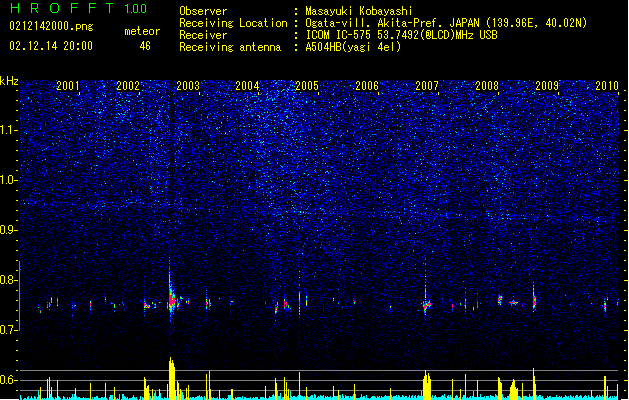629x400 pixels.
Task: Click the 2001 time marker
Action: coord(68,85)
